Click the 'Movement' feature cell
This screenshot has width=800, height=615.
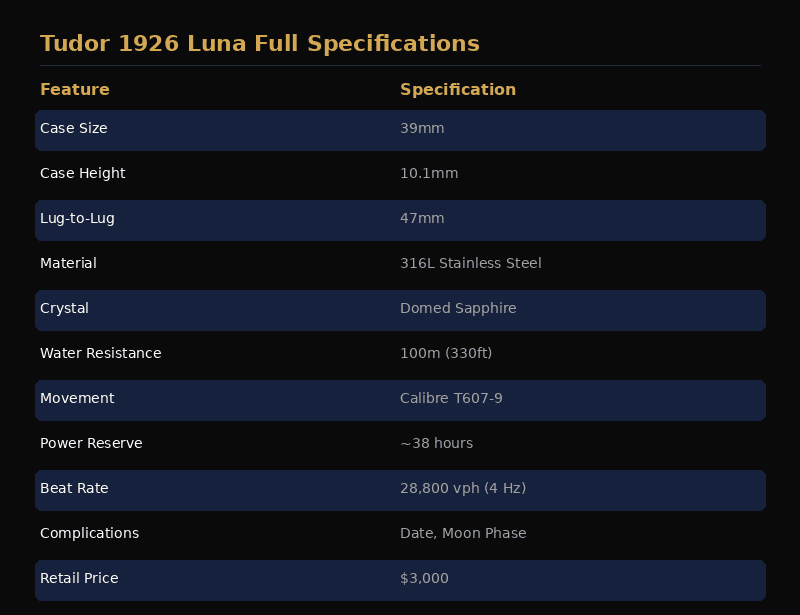[77, 398]
